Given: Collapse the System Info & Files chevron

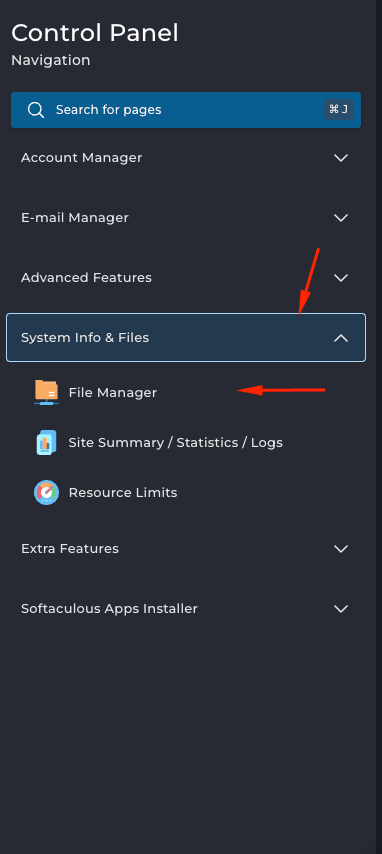Looking at the screenshot, I should pos(341,338).
